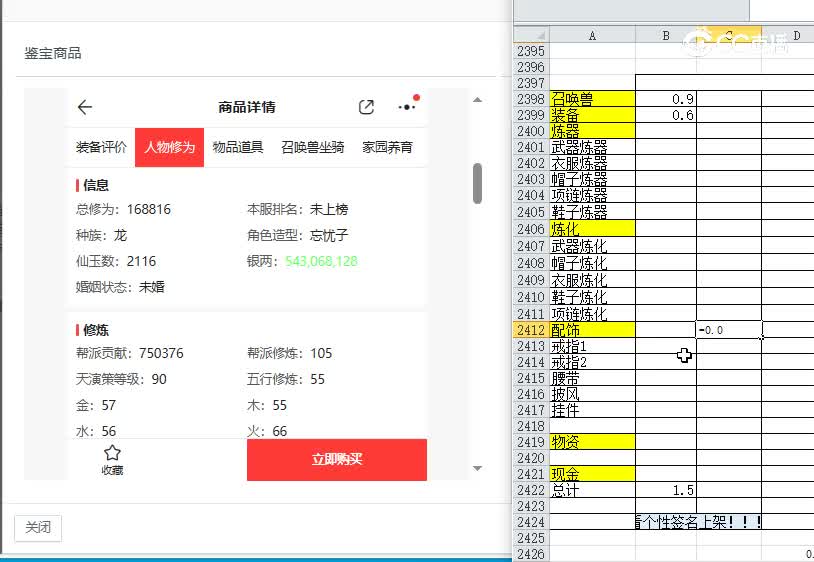Click the cell showing -0.0
This screenshot has height=562, width=814.
click(x=729, y=330)
